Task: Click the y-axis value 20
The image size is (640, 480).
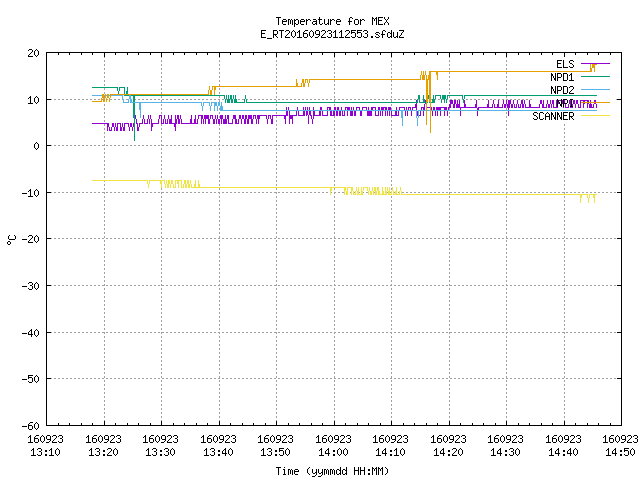Action: [33, 53]
